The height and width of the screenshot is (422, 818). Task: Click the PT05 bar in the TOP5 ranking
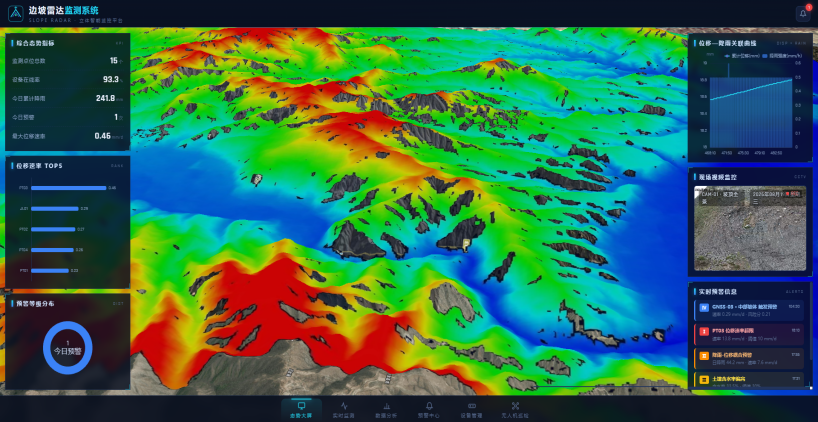coord(68,188)
